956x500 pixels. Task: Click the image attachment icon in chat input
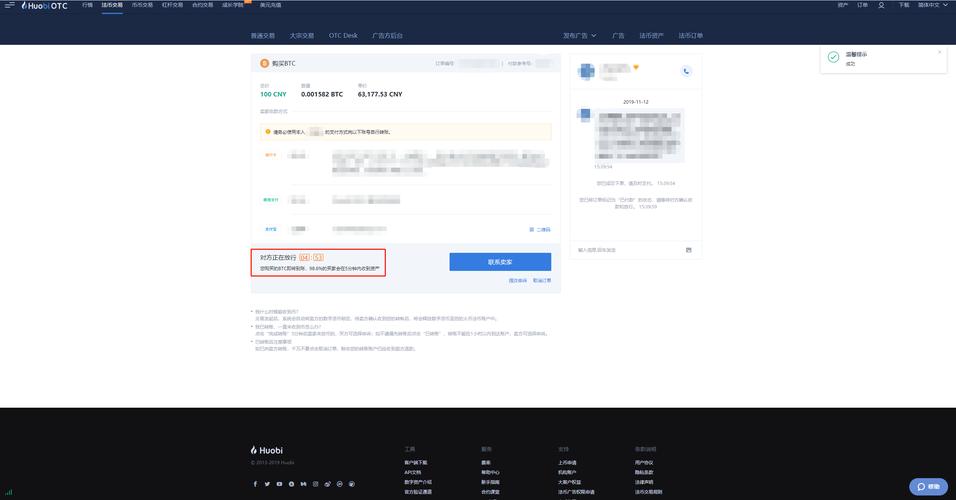pos(688,249)
